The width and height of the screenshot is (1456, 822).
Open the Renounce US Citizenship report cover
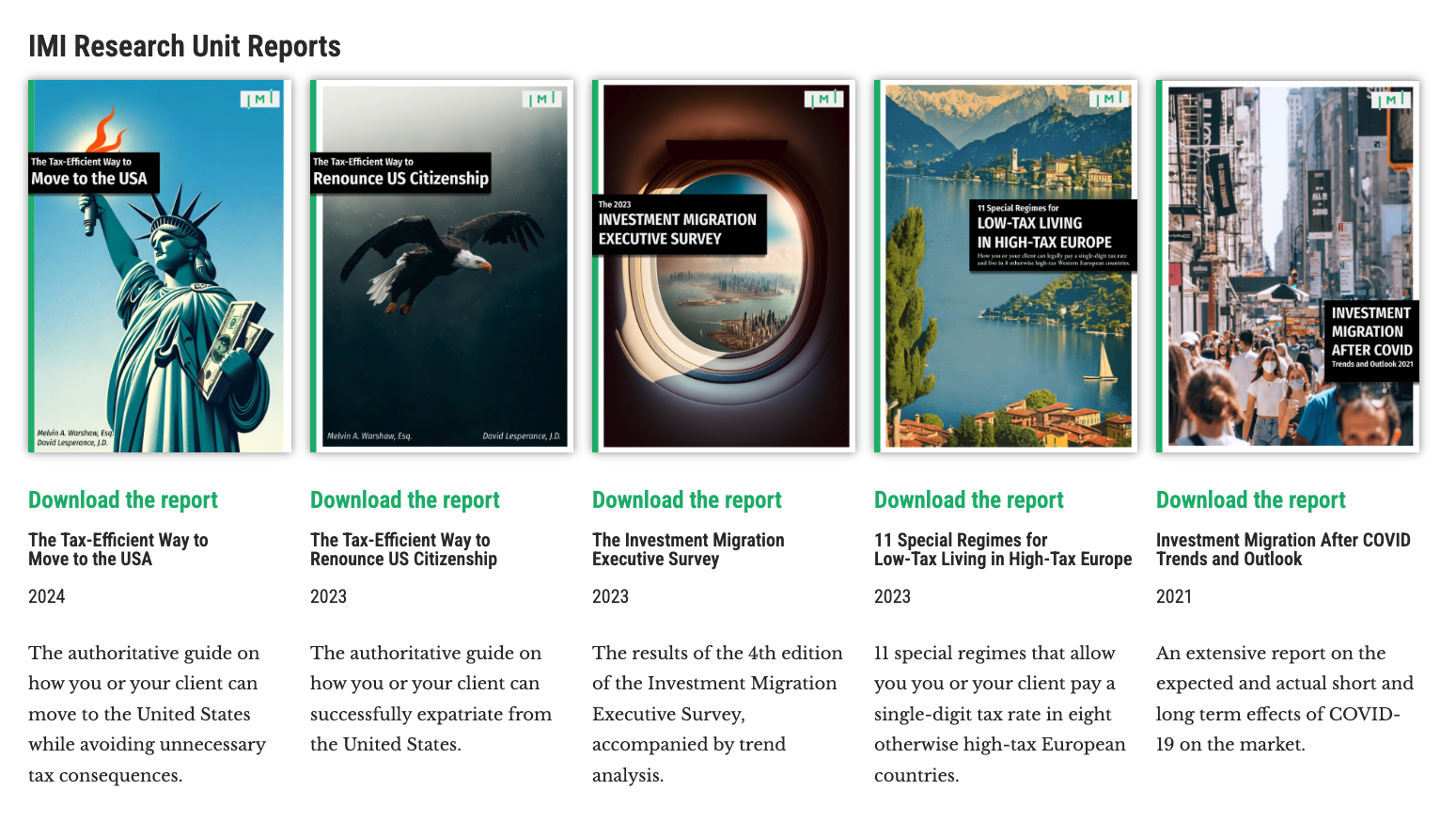(442, 266)
